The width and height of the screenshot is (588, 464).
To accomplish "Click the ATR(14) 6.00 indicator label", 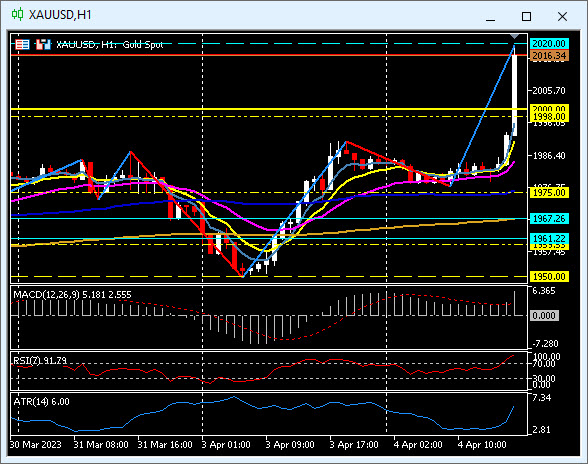I will (41, 402).
